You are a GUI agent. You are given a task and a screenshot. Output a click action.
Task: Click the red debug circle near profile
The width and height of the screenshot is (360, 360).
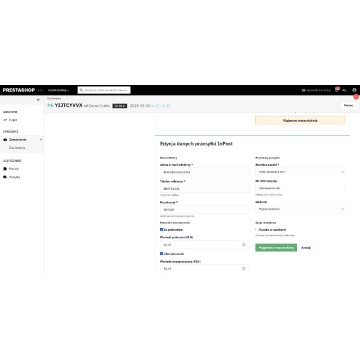(356, 97)
